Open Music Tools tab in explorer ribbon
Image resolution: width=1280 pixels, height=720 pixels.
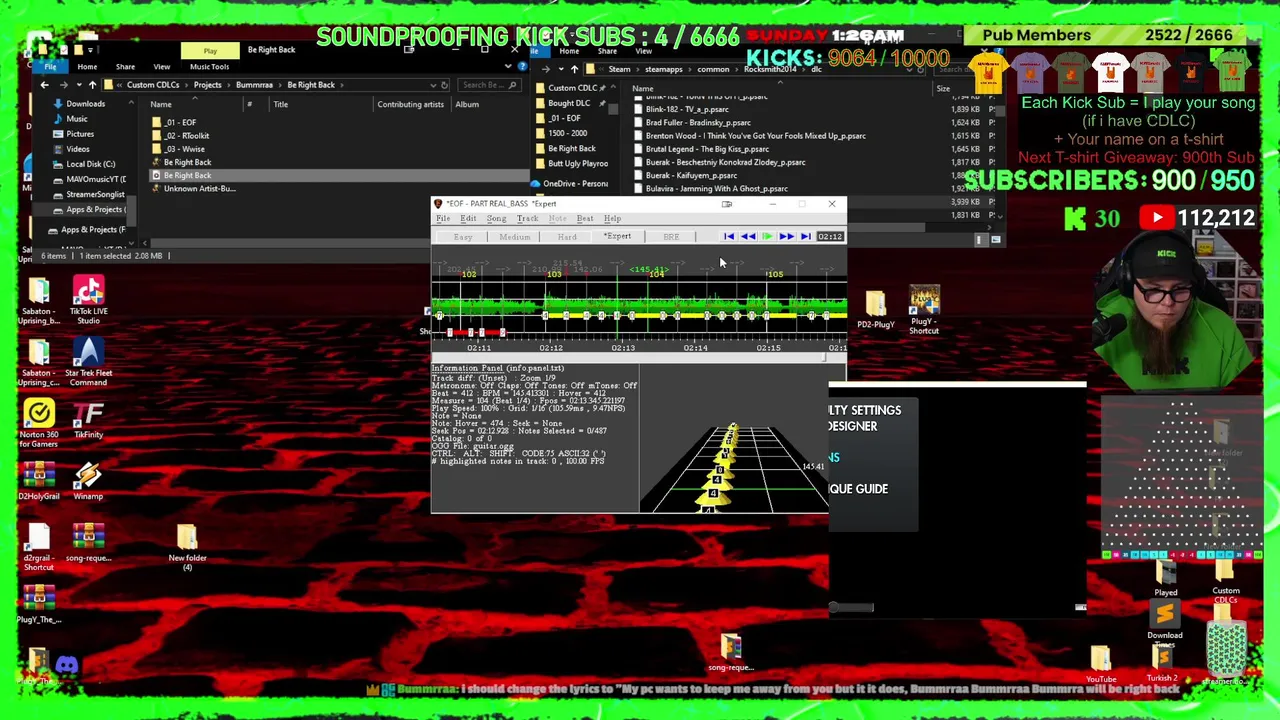209,67
